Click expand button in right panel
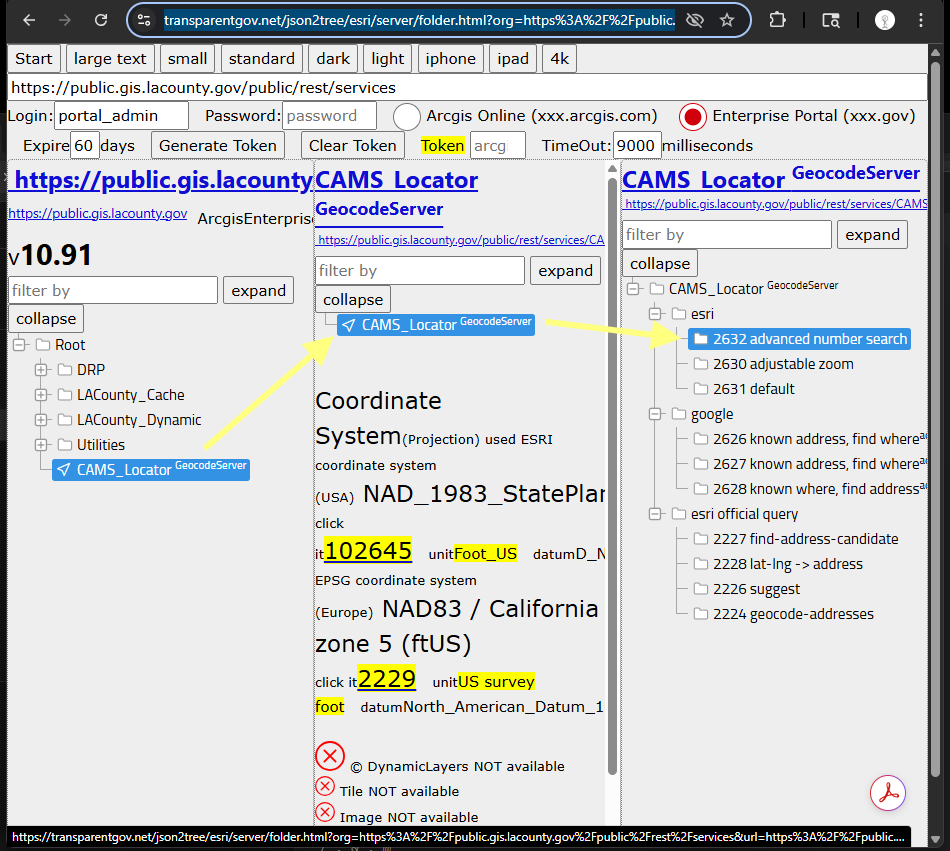Image resolution: width=950 pixels, height=851 pixels. point(872,234)
